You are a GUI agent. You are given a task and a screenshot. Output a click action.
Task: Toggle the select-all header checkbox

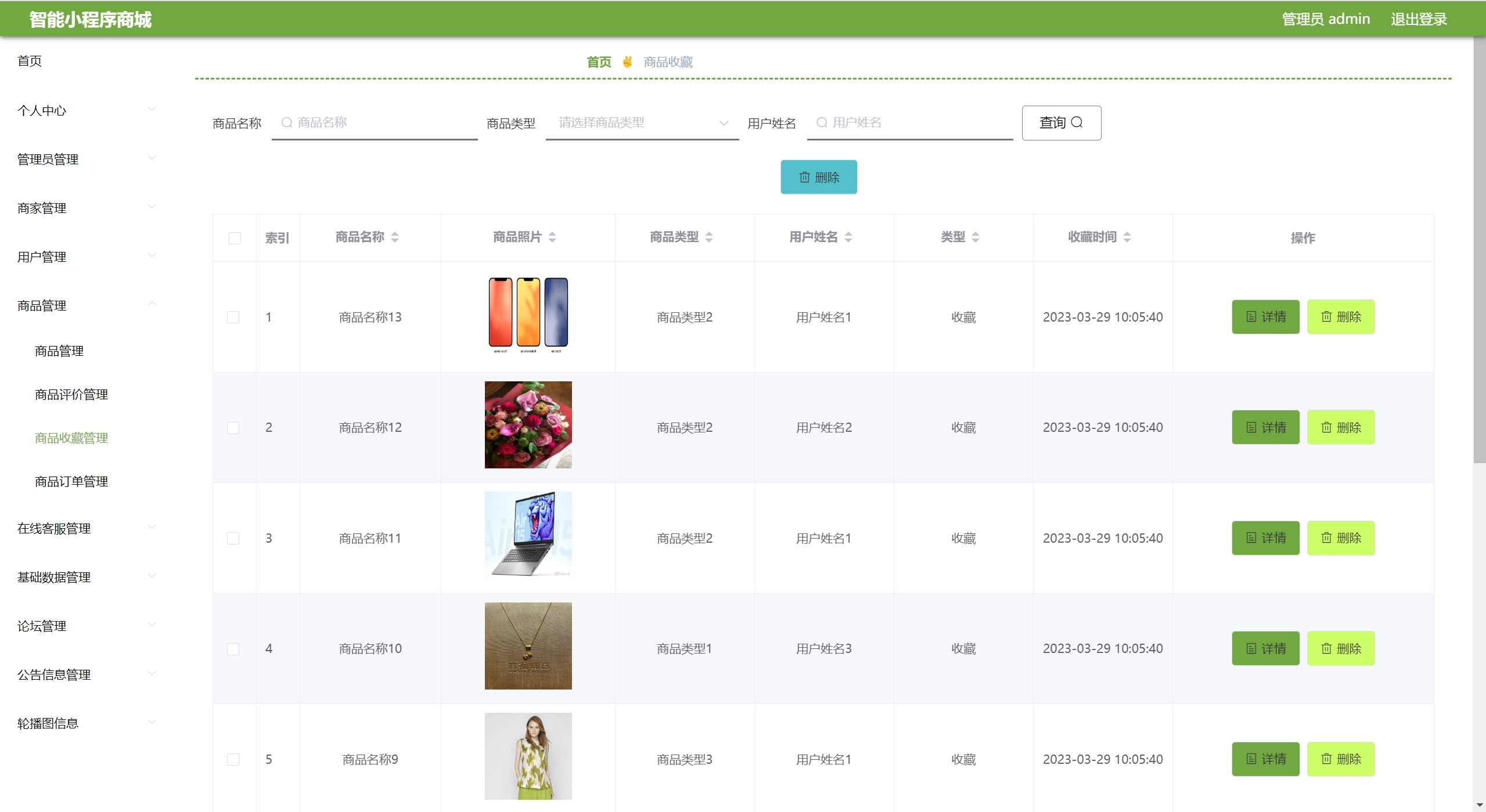(235, 238)
